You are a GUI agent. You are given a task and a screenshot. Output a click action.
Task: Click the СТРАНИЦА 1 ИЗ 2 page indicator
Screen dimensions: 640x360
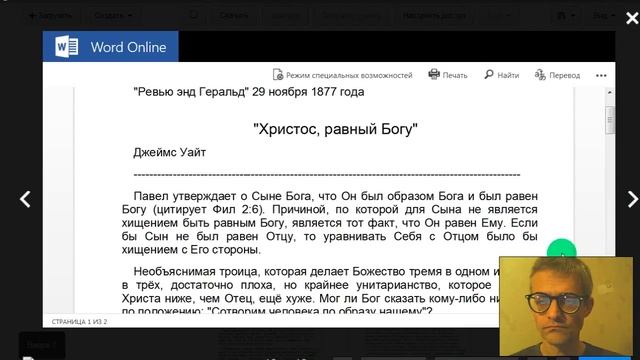click(x=79, y=322)
